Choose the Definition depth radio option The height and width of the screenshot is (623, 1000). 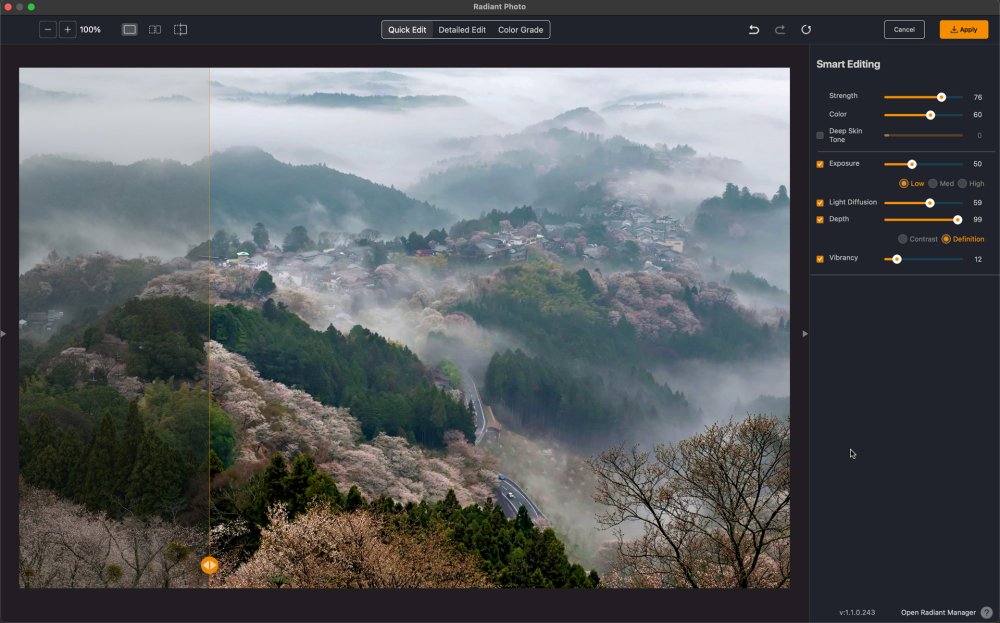pyautogui.click(x=946, y=239)
